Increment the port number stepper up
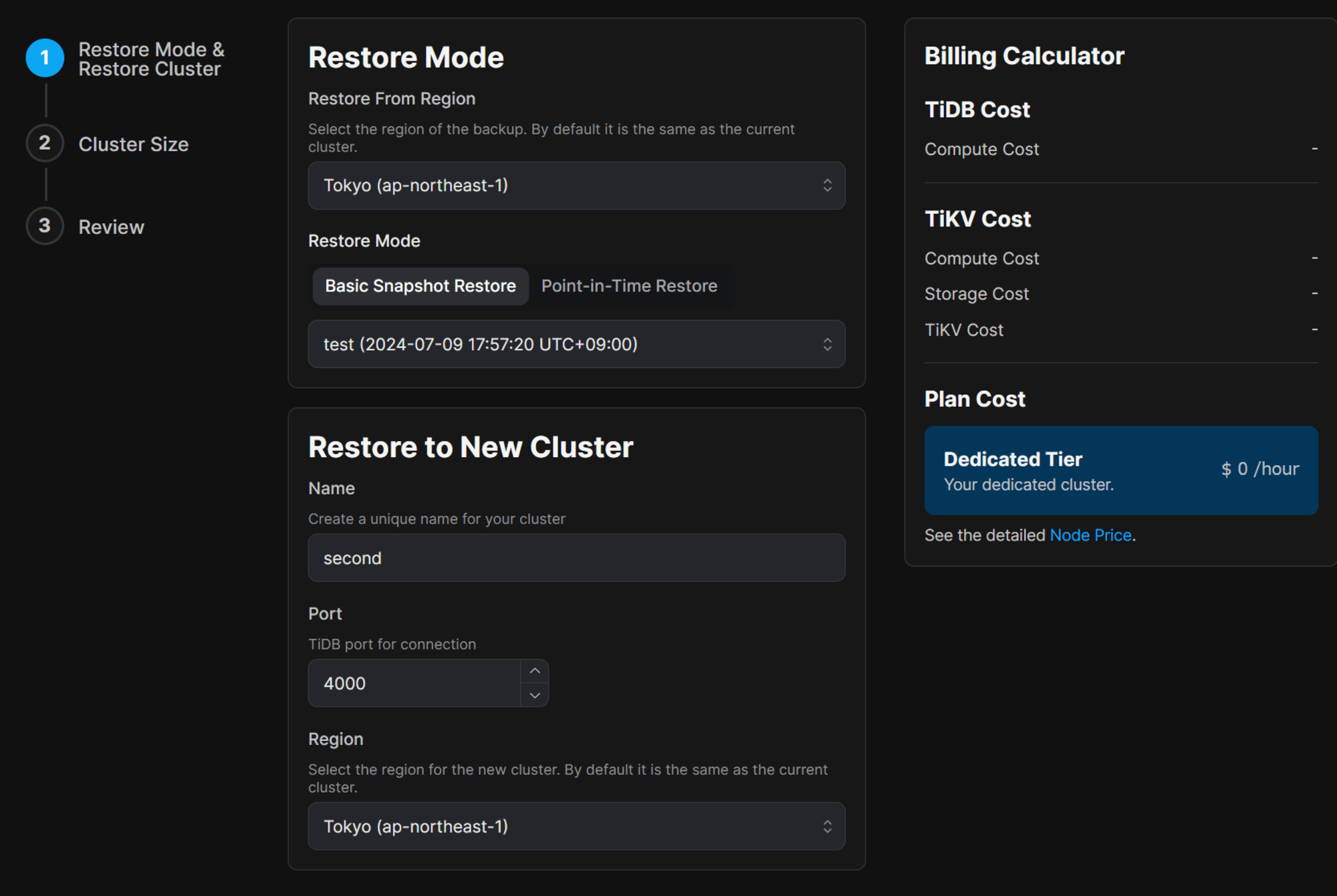The height and width of the screenshot is (896, 1337). (534, 672)
